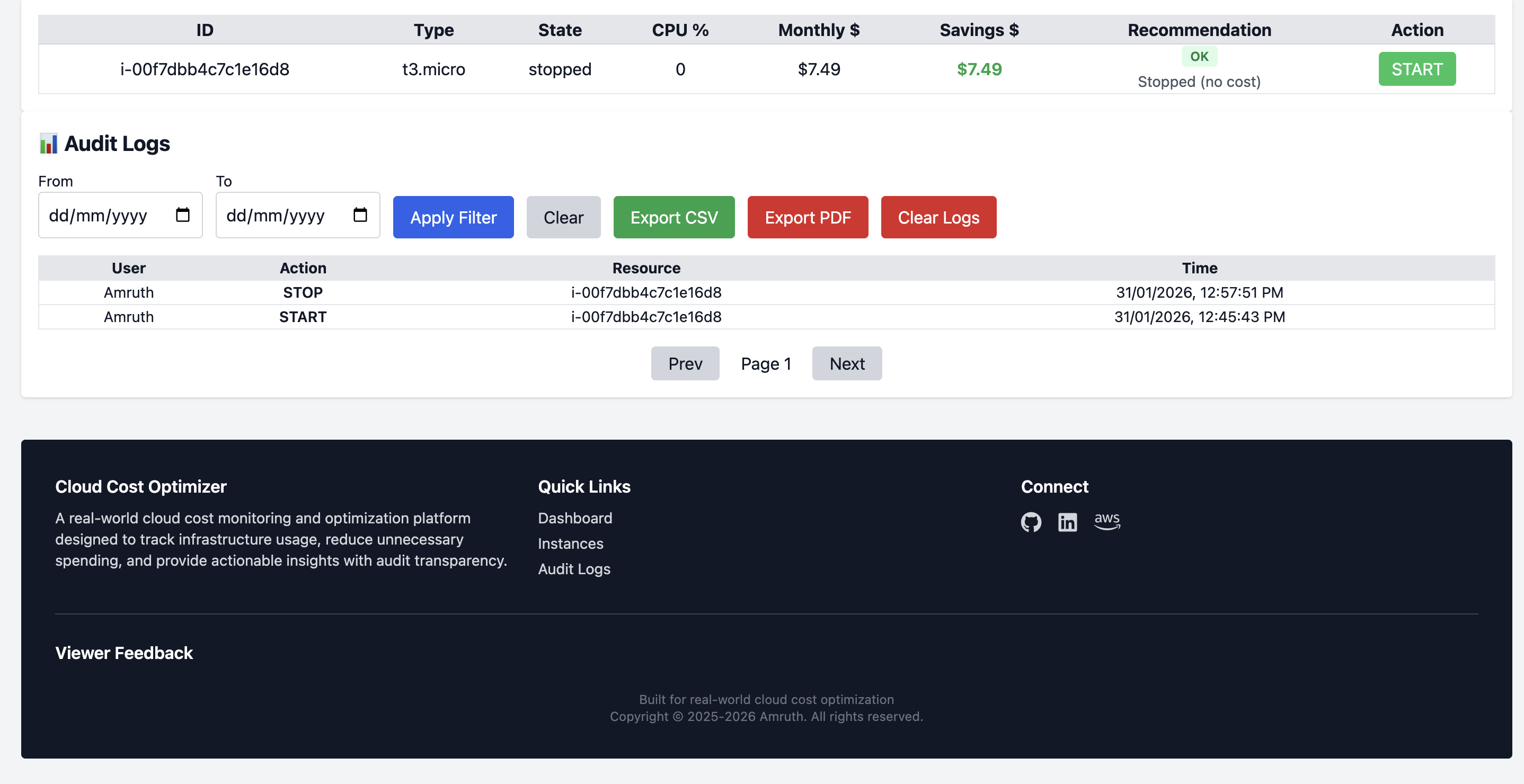Open the GitHub icon link

coord(1031,522)
